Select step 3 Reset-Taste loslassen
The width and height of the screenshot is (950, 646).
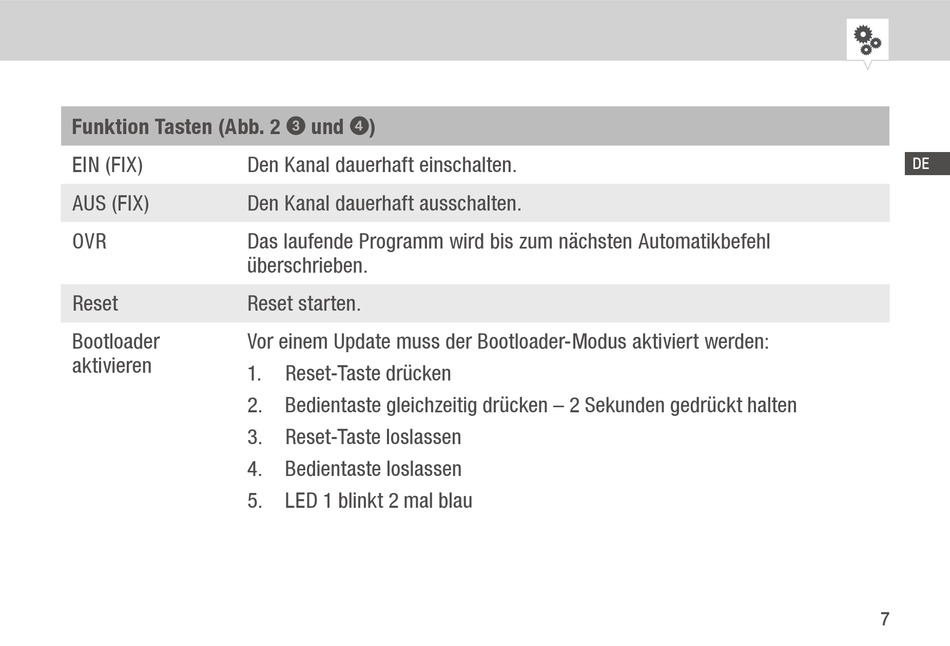point(354,437)
